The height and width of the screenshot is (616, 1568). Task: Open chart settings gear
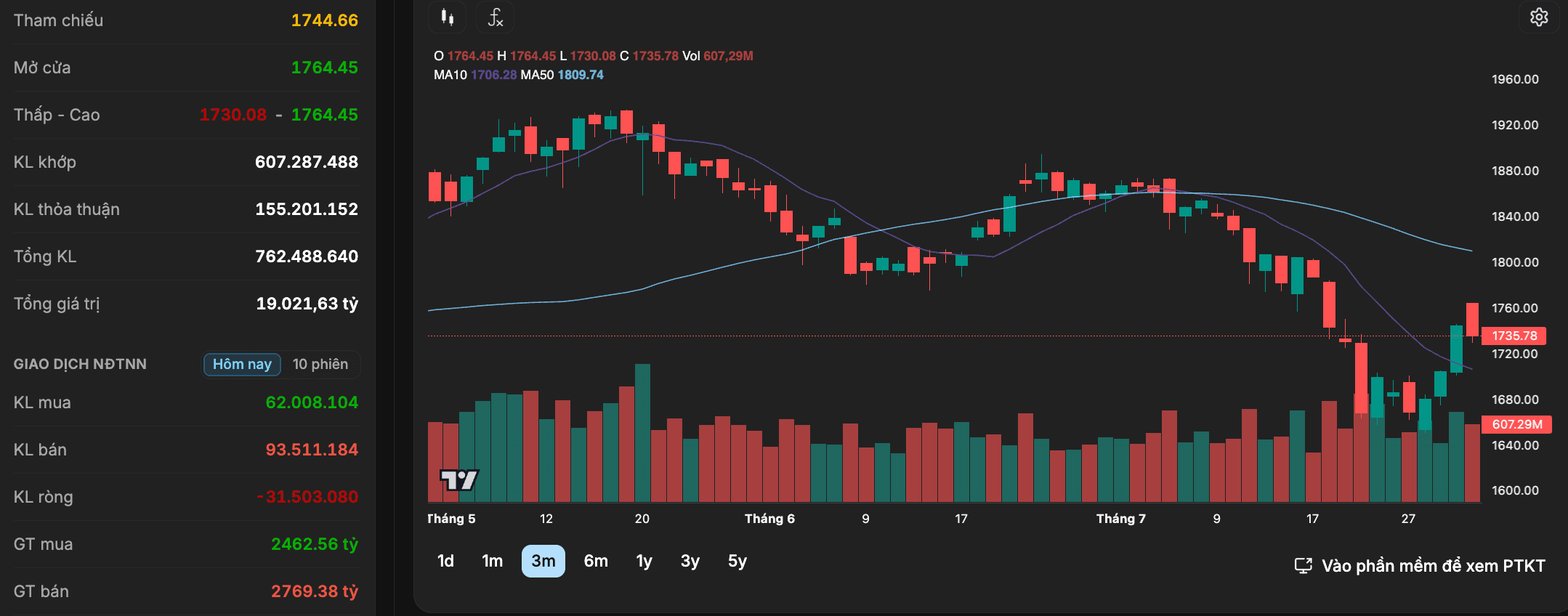[1539, 17]
